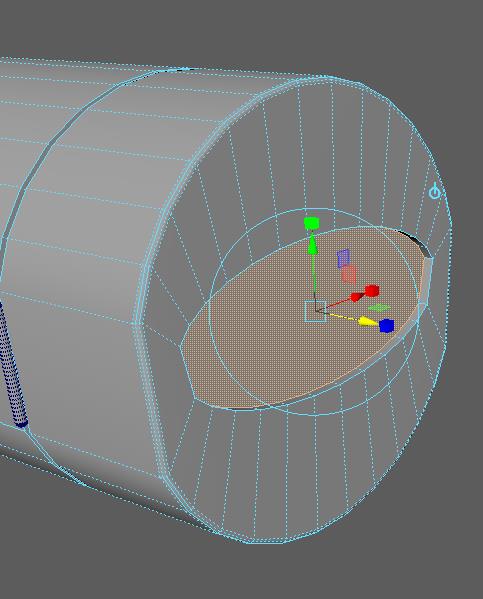
Task: Click the pink plane-constraint handle
Action: coord(348,275)
